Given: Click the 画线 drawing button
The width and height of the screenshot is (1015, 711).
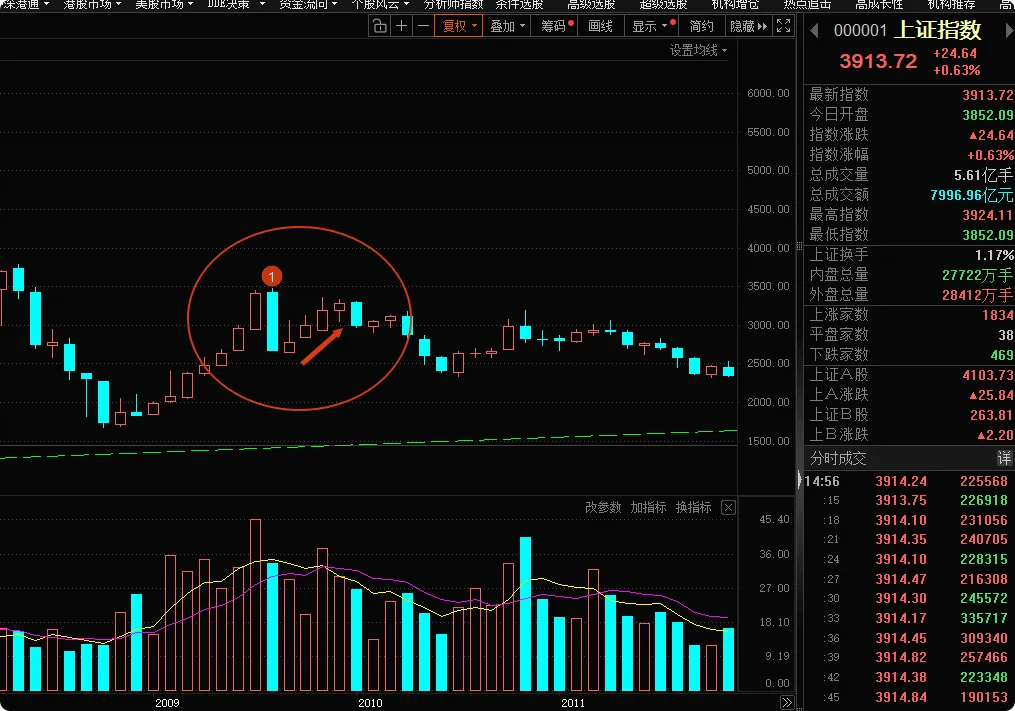Looking at the screenshot, I should [x=600, y=26].
